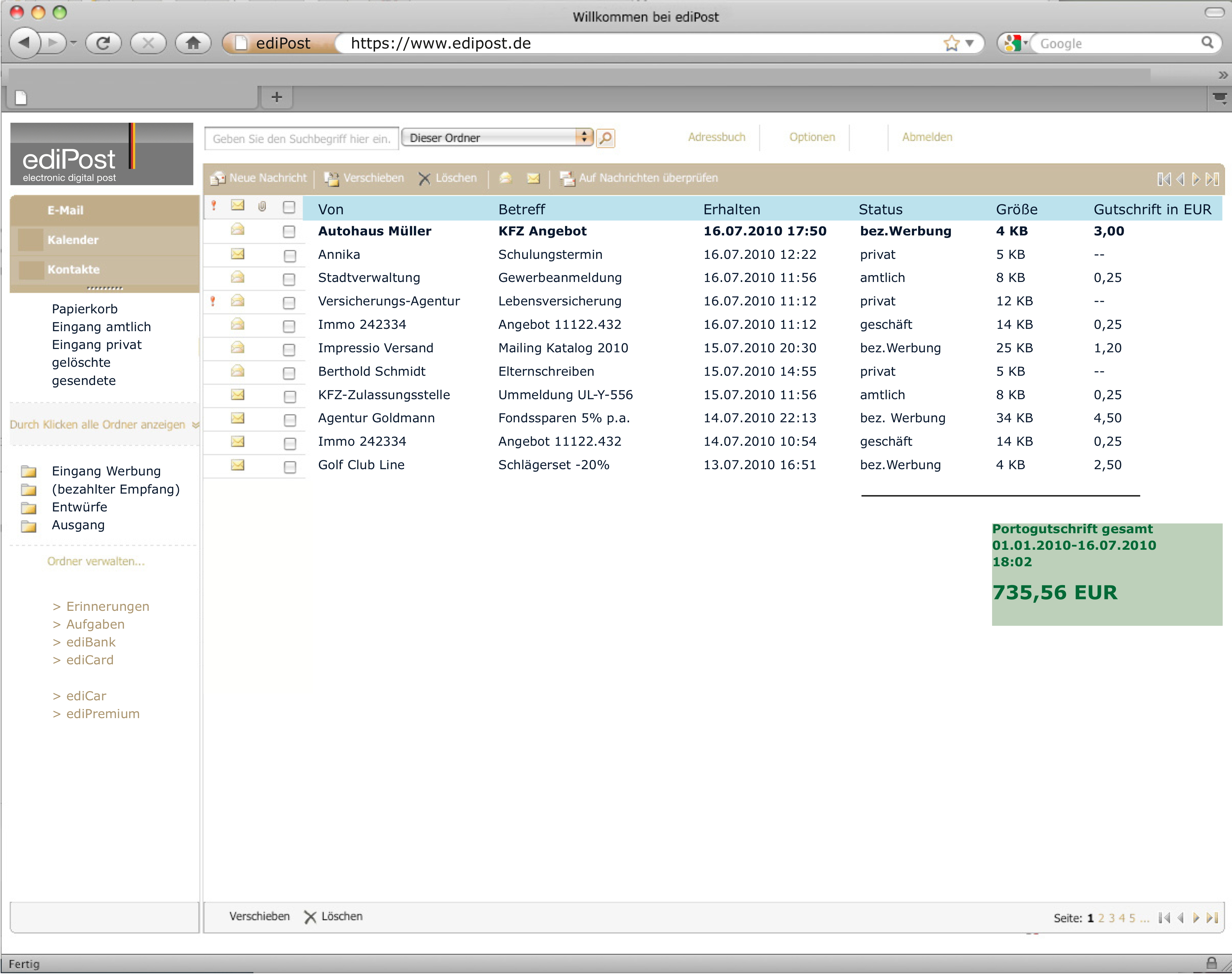This screenshot has height=974, width=1232.
Task: Click the open envelope mark-as-read toolbar icon
Action: tap(505, 179)
